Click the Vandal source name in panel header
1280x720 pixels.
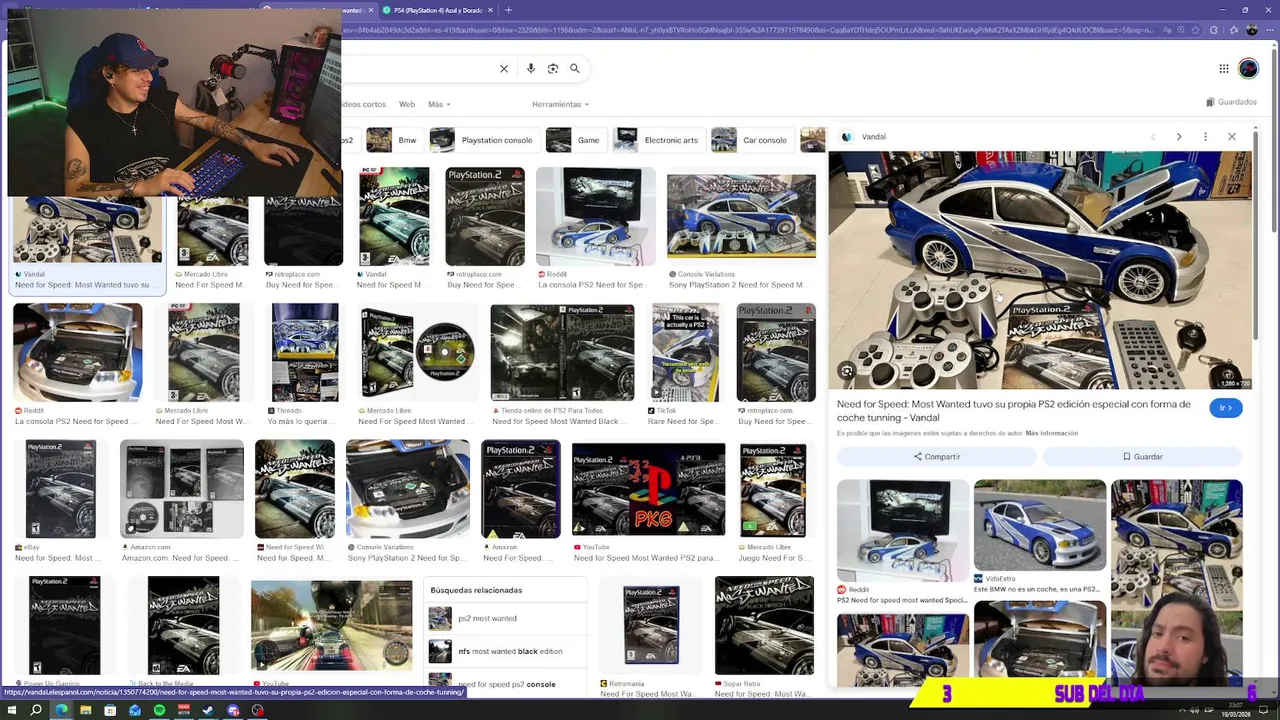873,137
